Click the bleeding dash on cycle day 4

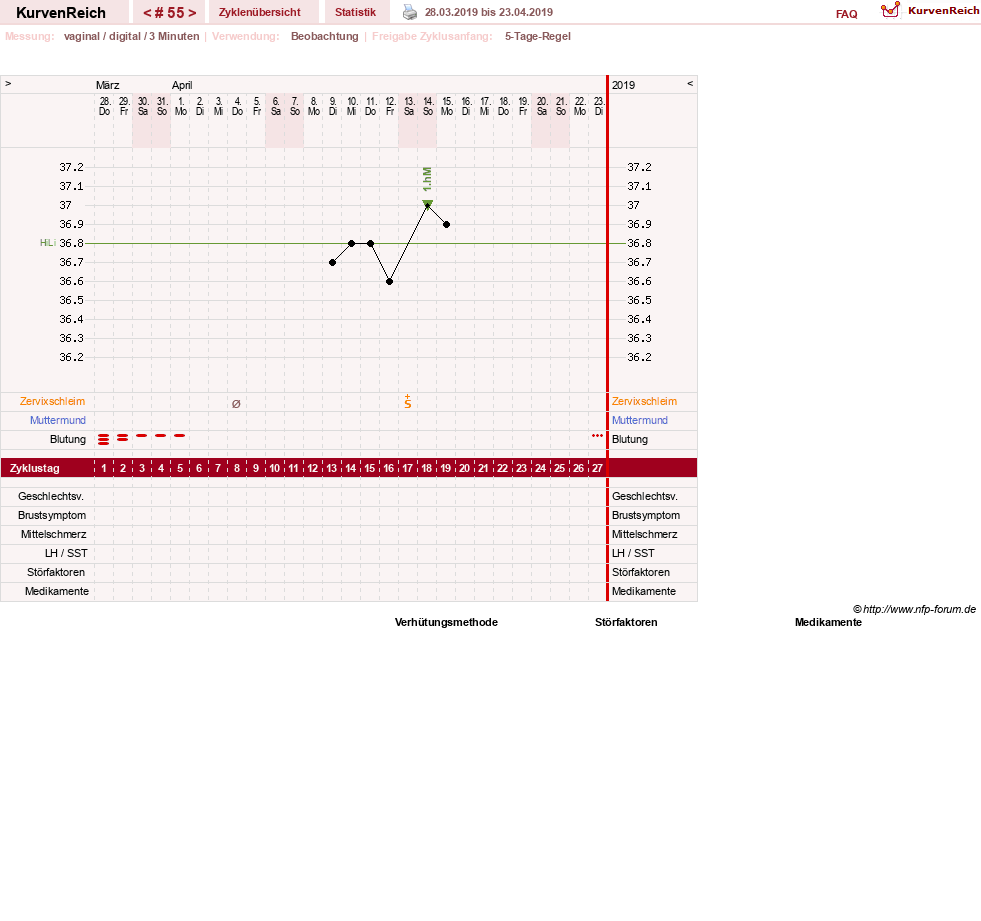161,435
